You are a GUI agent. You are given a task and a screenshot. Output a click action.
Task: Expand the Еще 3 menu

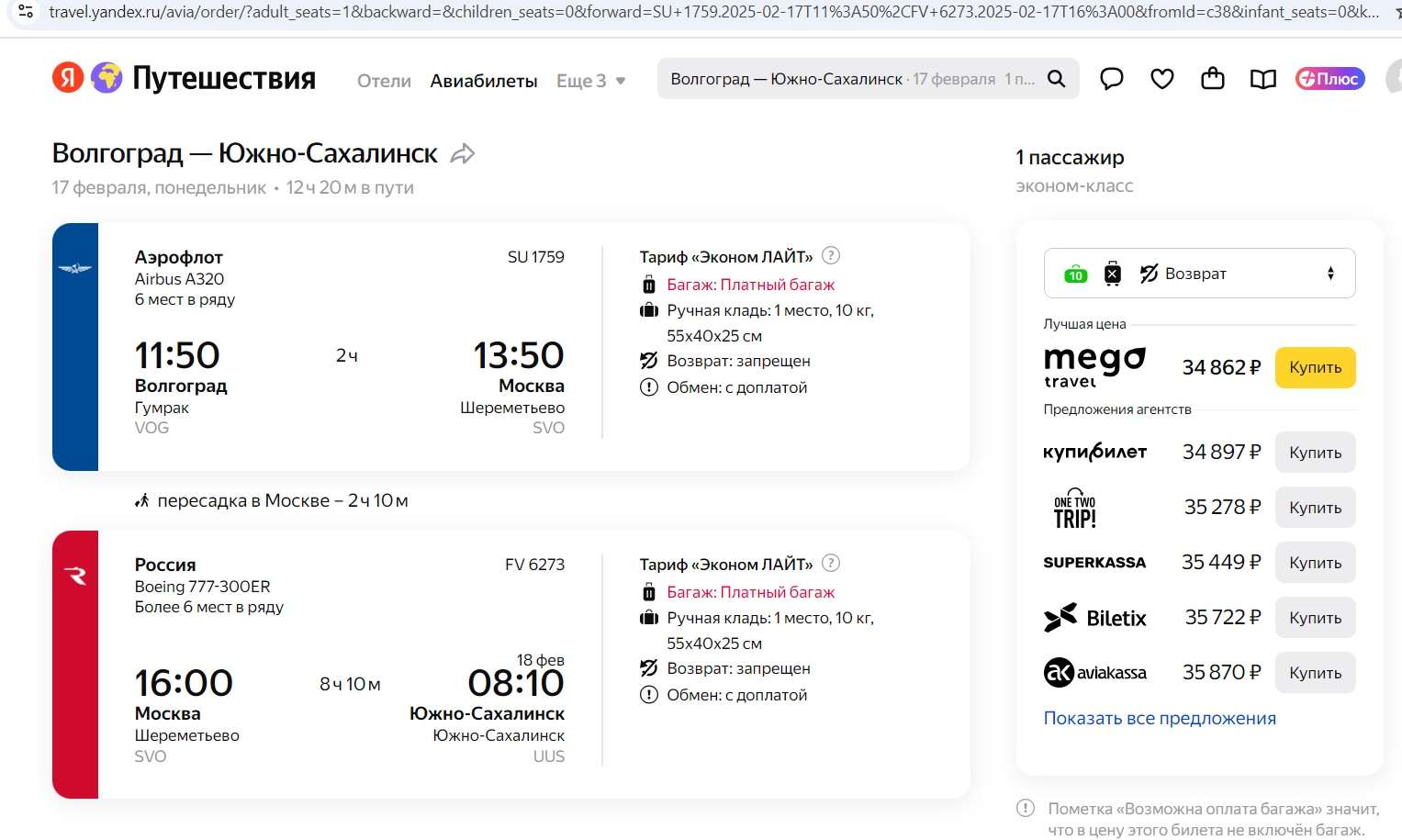tap(590, 81)
